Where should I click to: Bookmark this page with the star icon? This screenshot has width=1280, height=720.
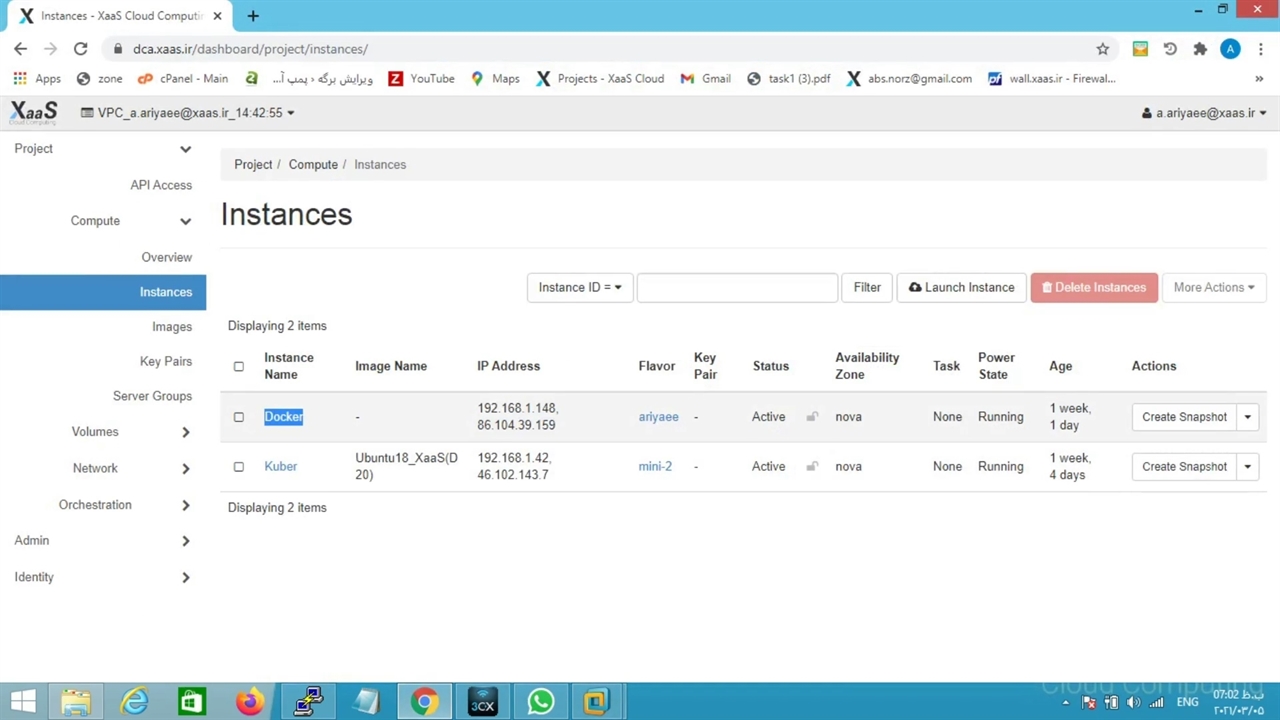point(1102,48)
